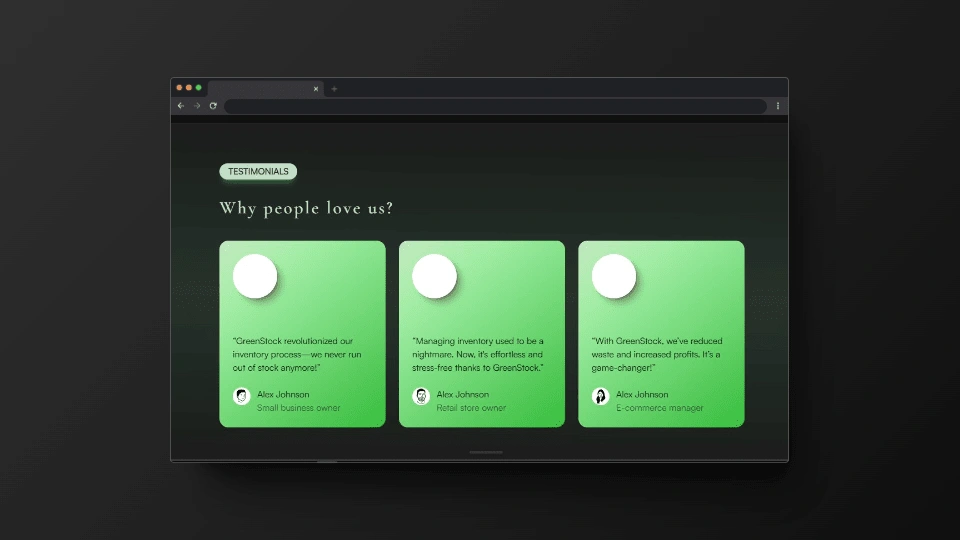The height and width of the screenshot is (540, 960).
Task: Click the large white circle in the reduced waste card
Action: point(613,276)
